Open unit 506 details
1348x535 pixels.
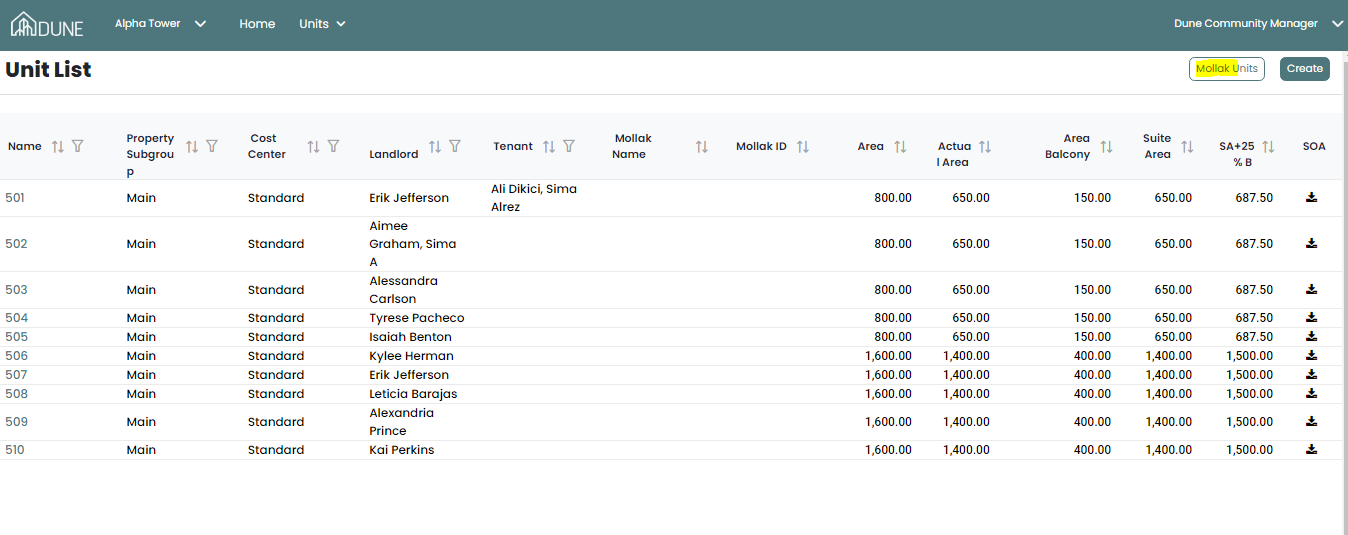click(16, 356)
